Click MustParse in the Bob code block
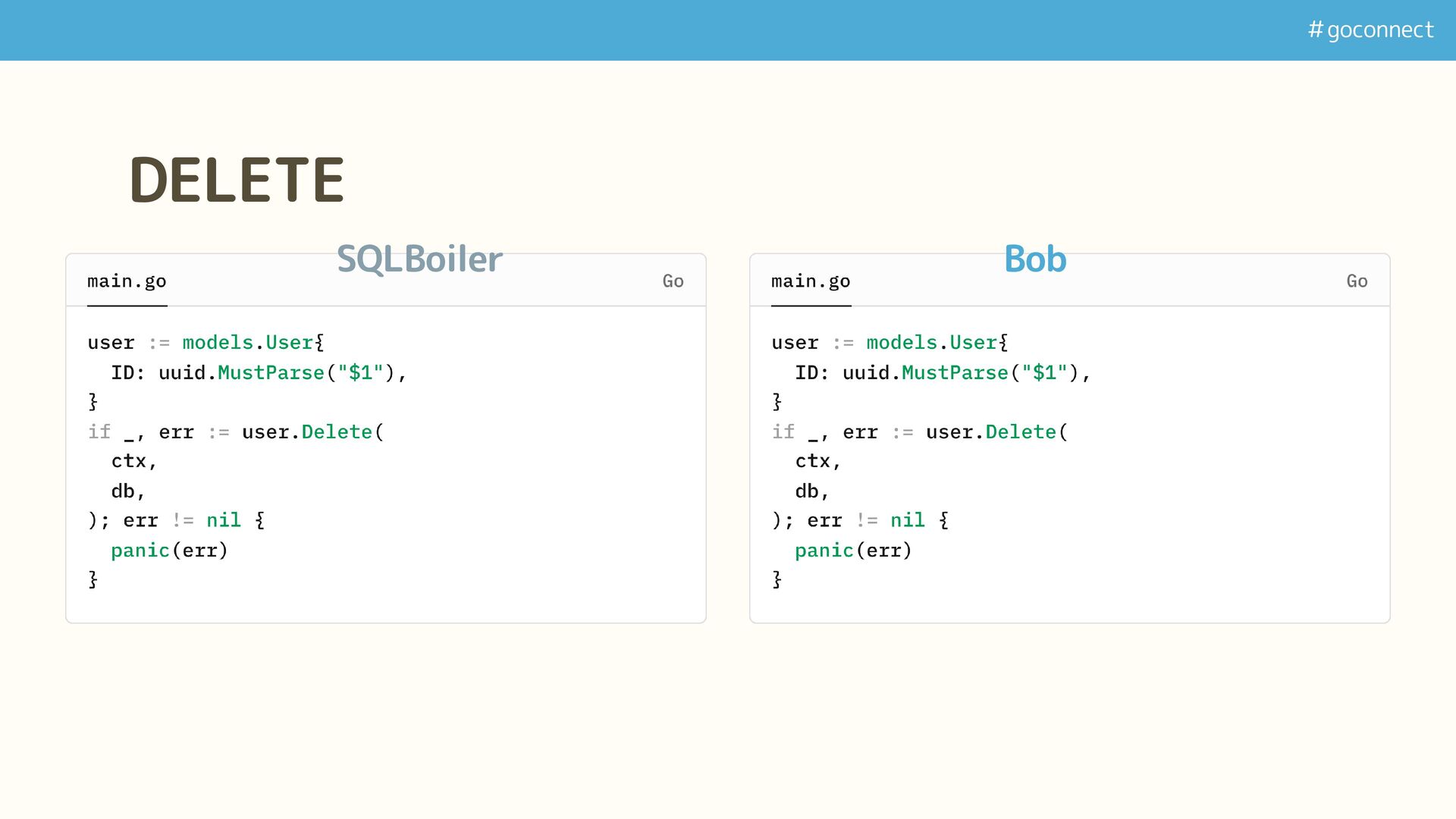This screenshot has width=1456, height=819. click(955, 373)
